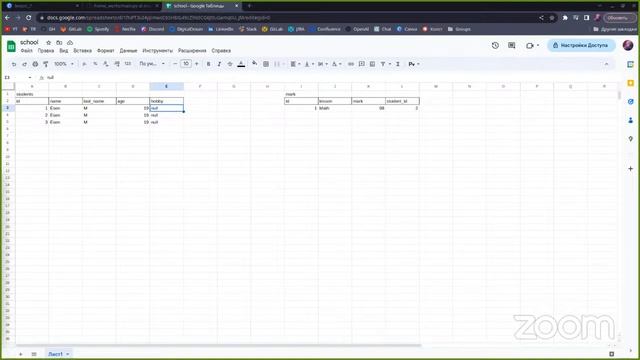Open the Формат menu

pyautogui.click(x=106, y=51)
